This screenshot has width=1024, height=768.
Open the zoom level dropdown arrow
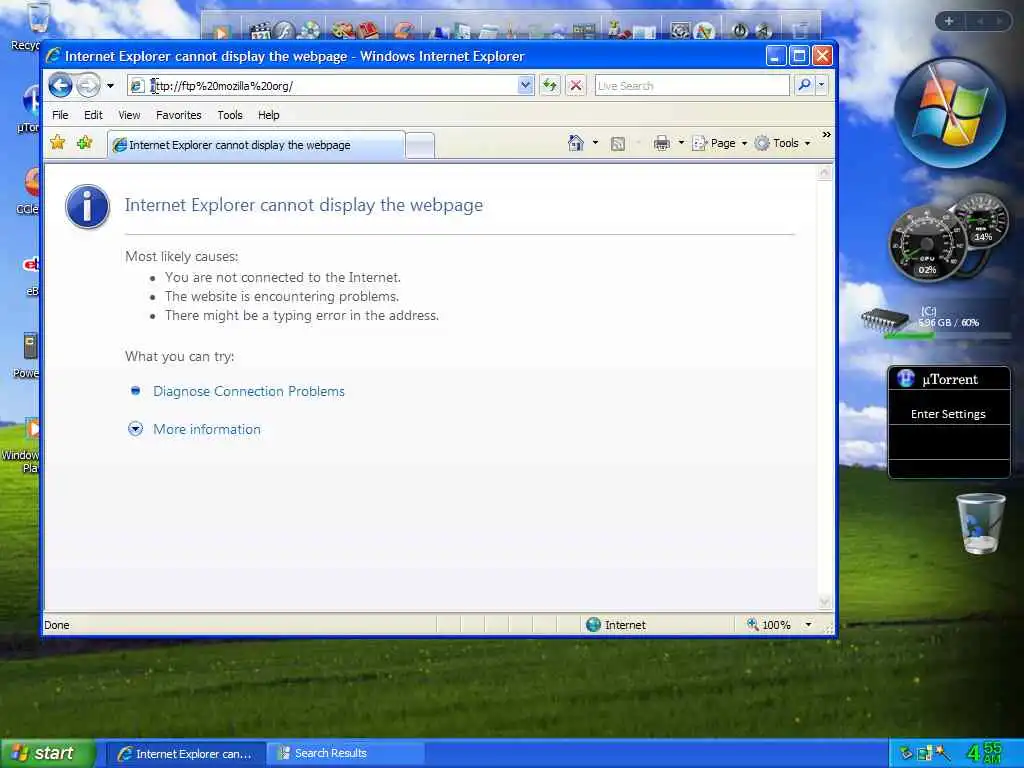click(x=808, y=625)
